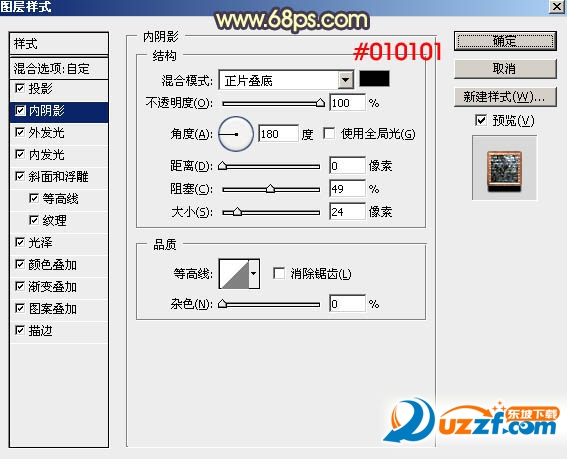The width and height of the screenshot is (567, 459).
Task: Enable 消除锯齿(L) anti-alias checkbox
Action: coord(279,273)
